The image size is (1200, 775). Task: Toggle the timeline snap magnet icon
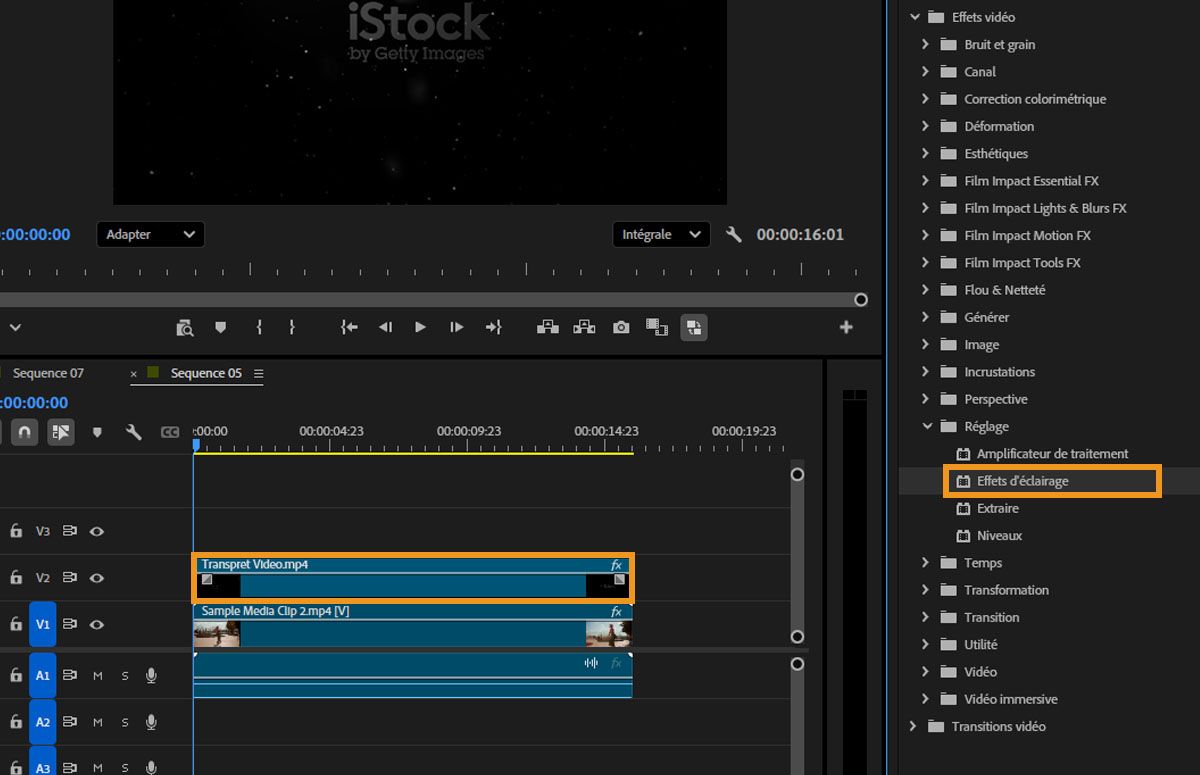25,432
